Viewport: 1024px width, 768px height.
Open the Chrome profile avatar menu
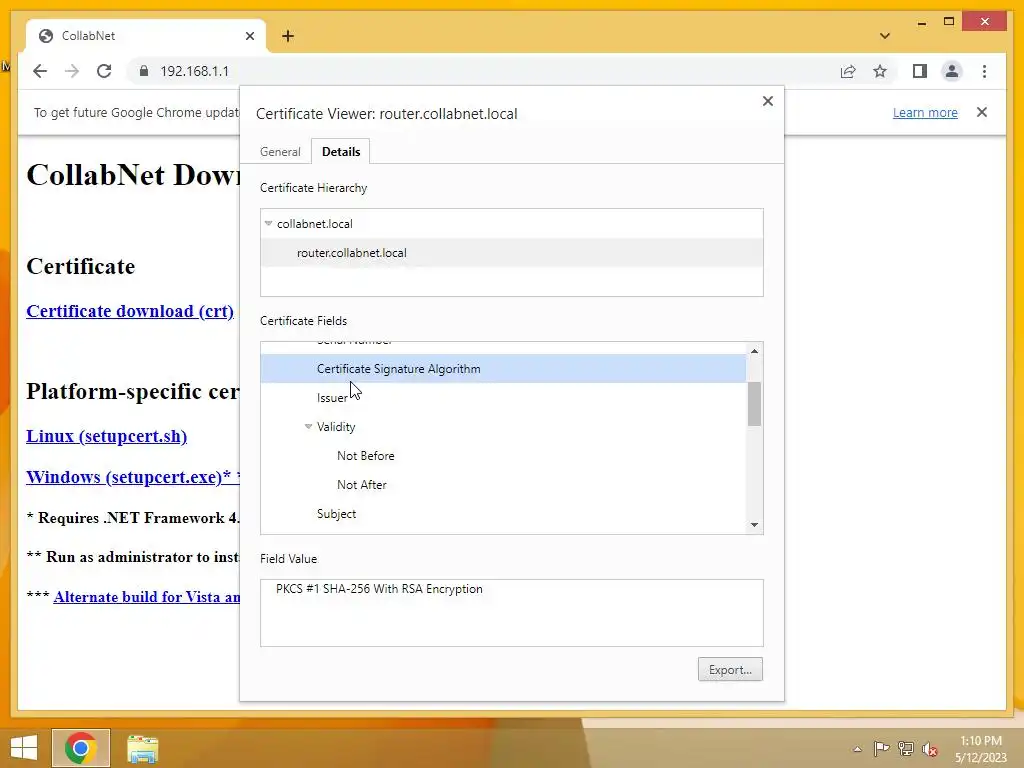coord(952,71)
